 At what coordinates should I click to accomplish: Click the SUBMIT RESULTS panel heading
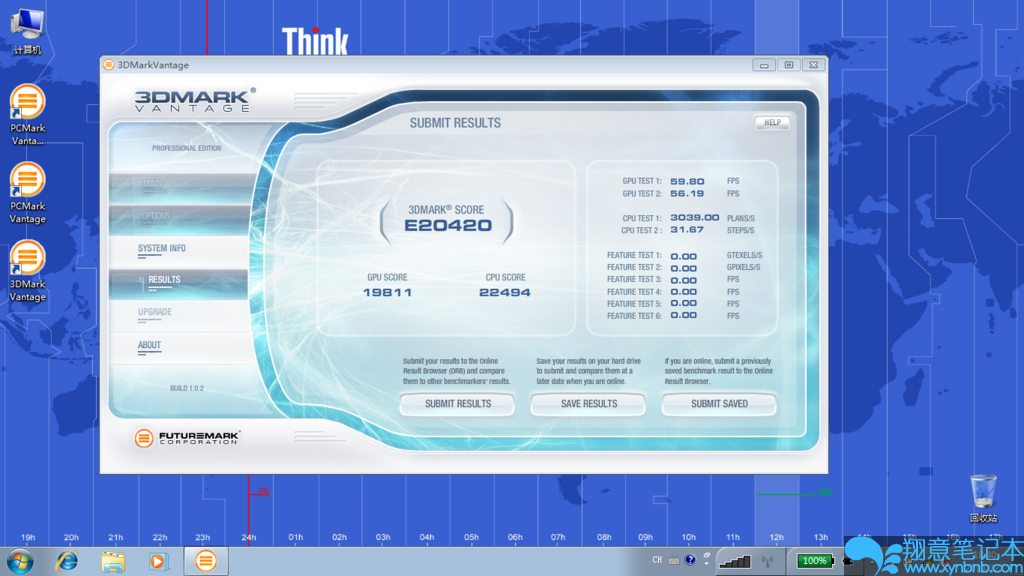[455, 123]
